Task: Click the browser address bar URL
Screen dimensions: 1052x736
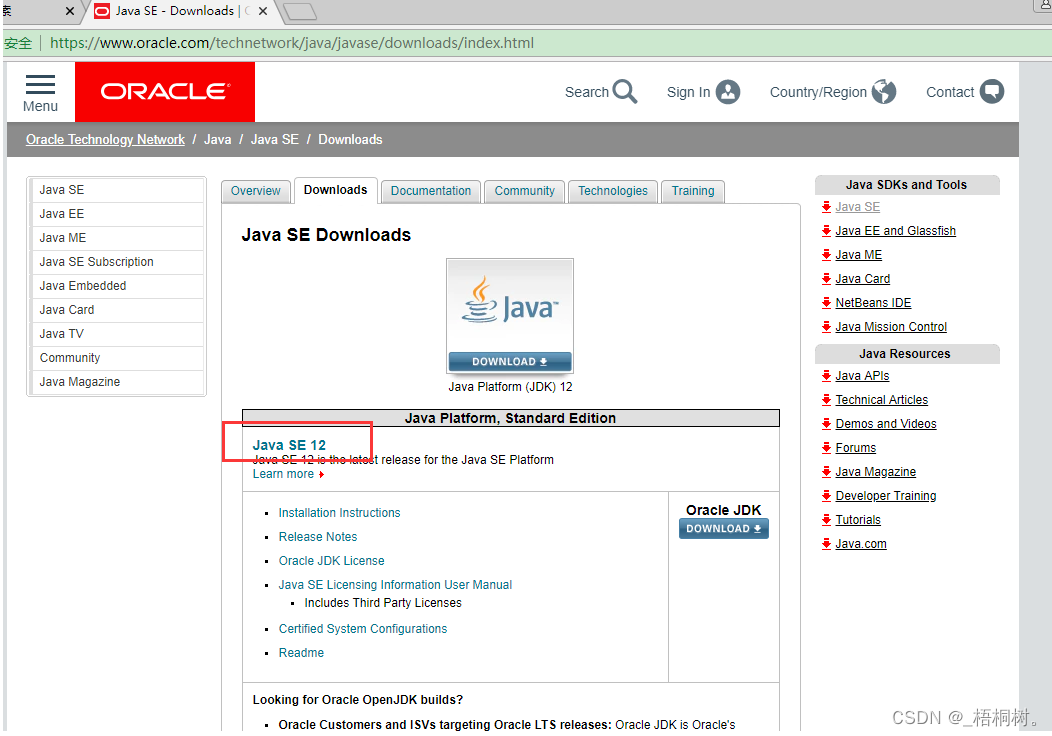Action: pos(292,43)
